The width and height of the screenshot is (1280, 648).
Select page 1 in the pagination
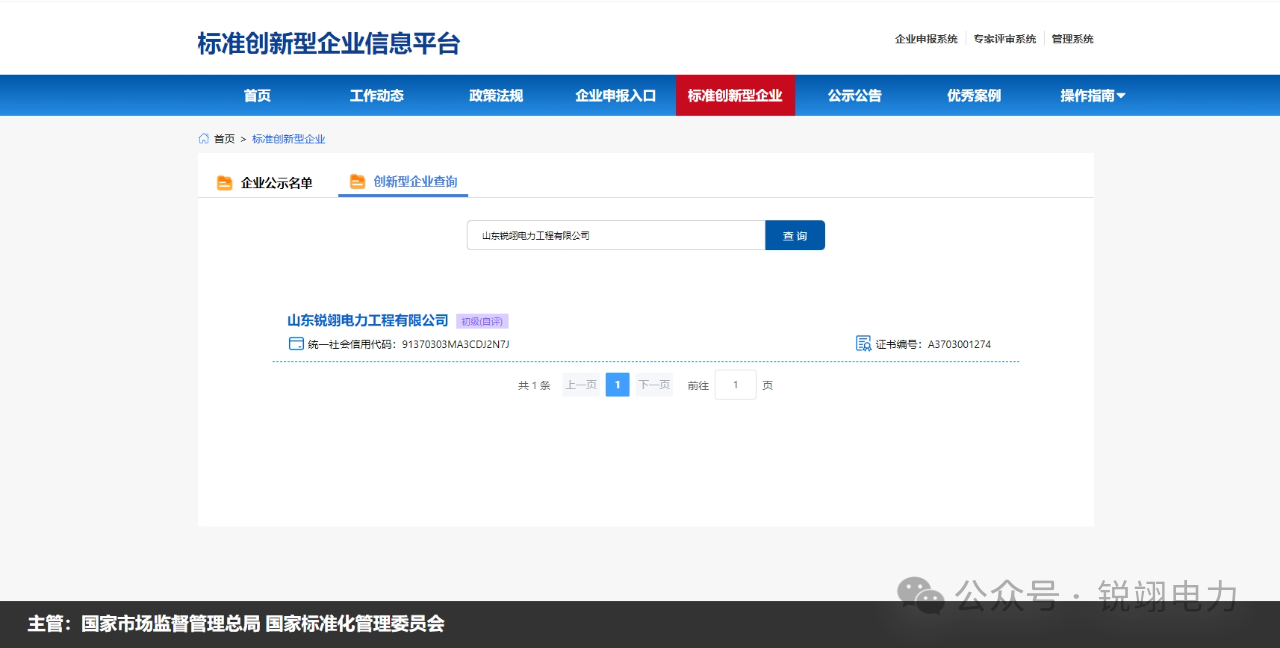pyautogui.click(x=618, y=385)
